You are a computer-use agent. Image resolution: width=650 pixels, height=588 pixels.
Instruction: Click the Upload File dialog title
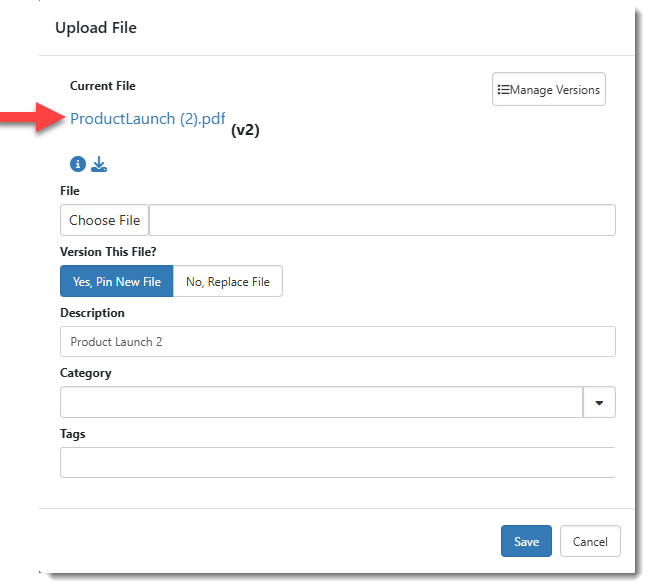click(x=96, y=28)
